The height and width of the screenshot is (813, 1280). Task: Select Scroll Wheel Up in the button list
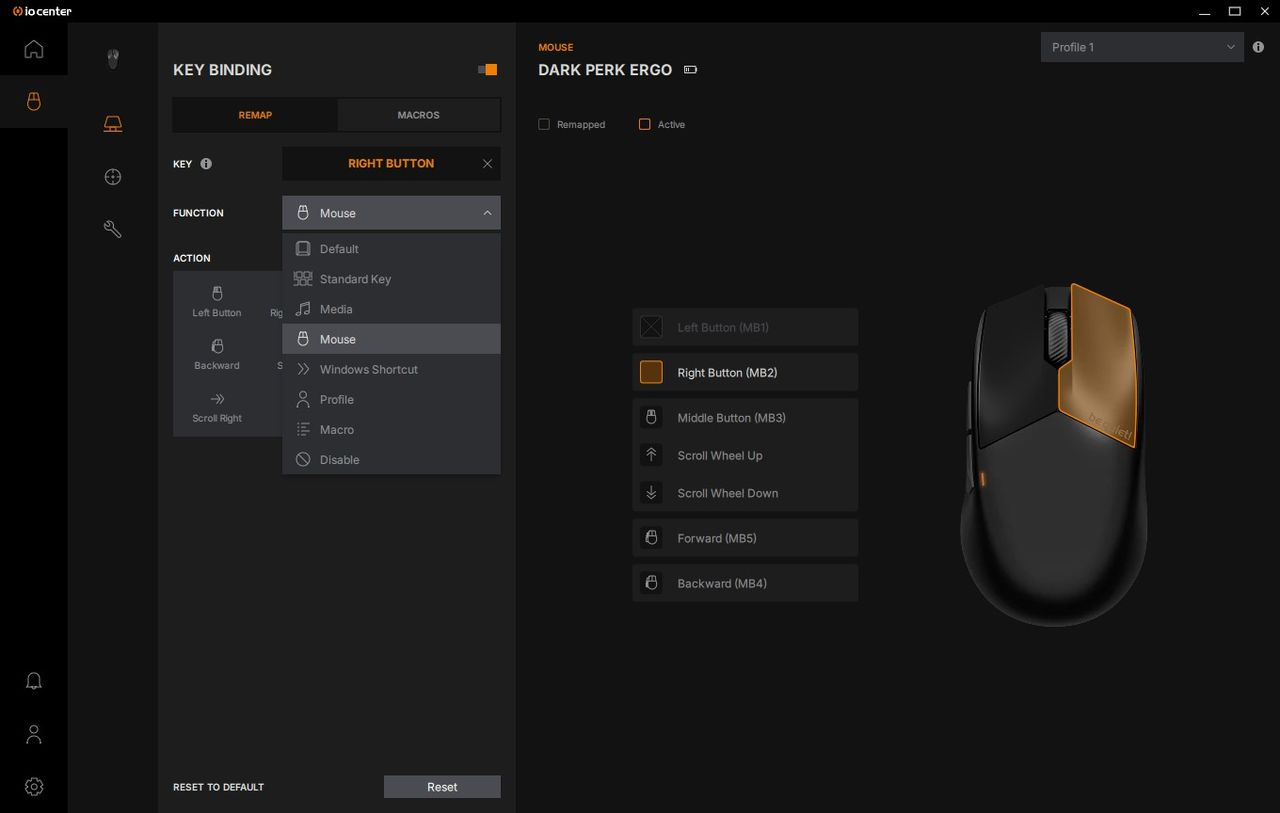745,455
